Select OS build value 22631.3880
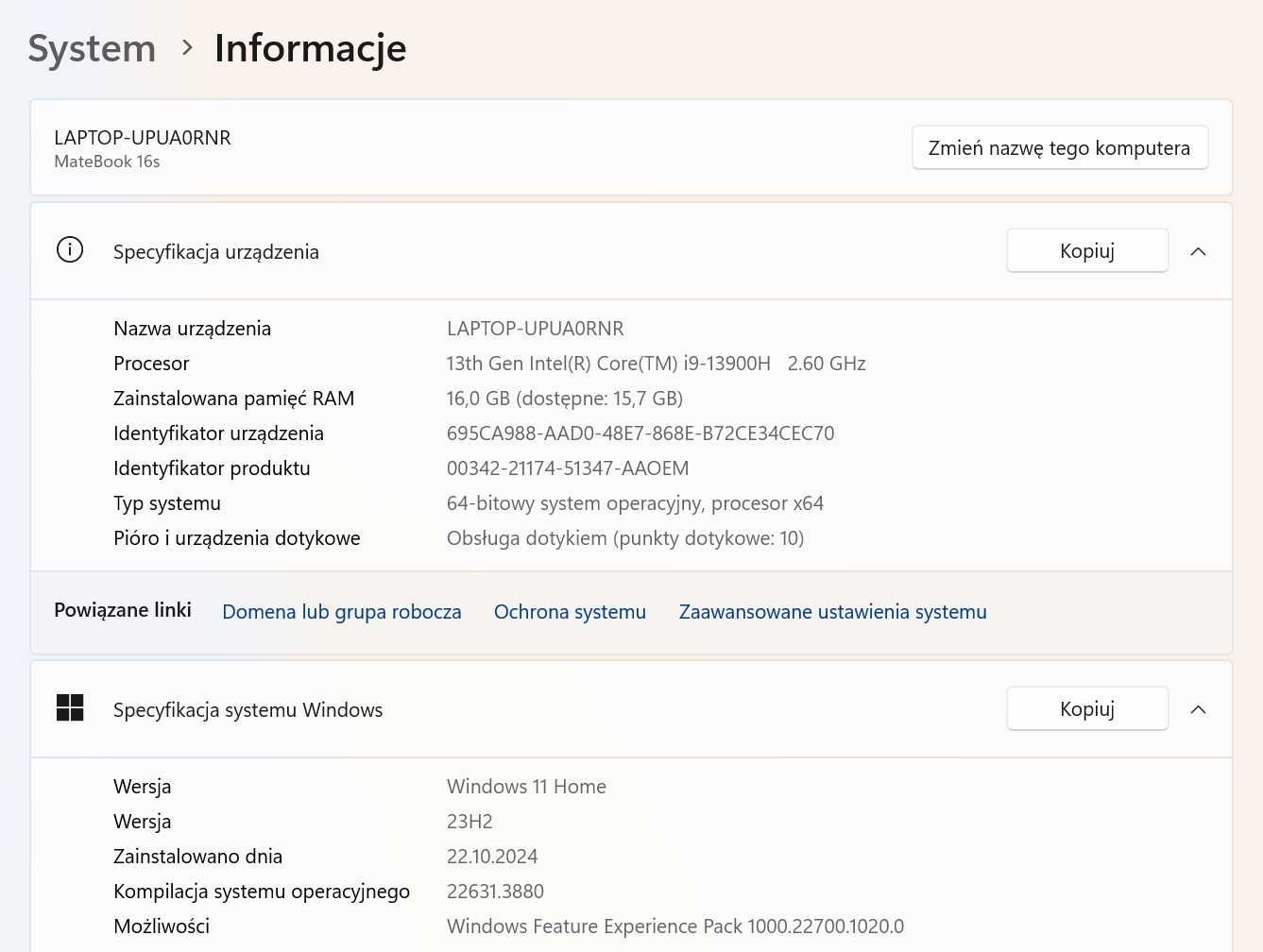Viewport: 1263px width, 952px height. point(495,892)
